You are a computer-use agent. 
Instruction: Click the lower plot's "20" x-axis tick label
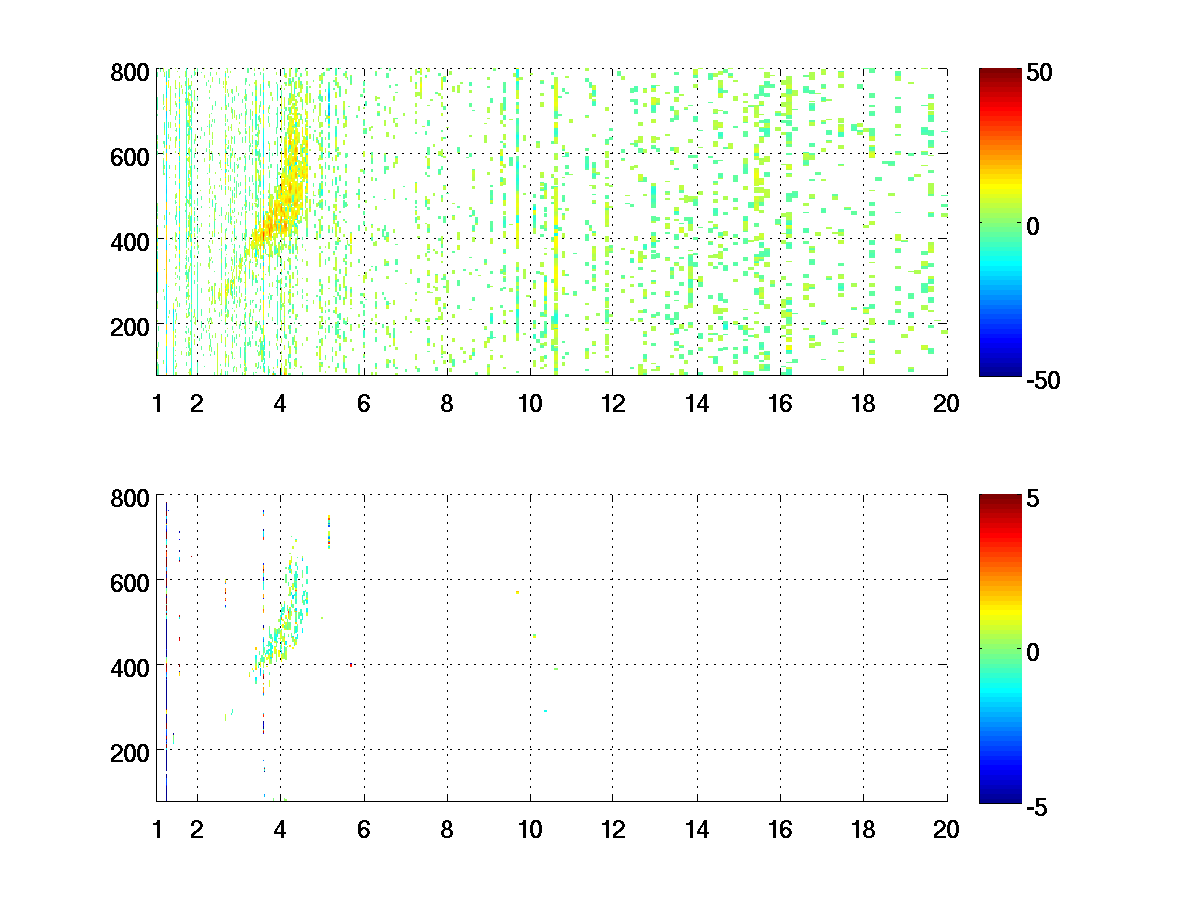click(946, 830)
